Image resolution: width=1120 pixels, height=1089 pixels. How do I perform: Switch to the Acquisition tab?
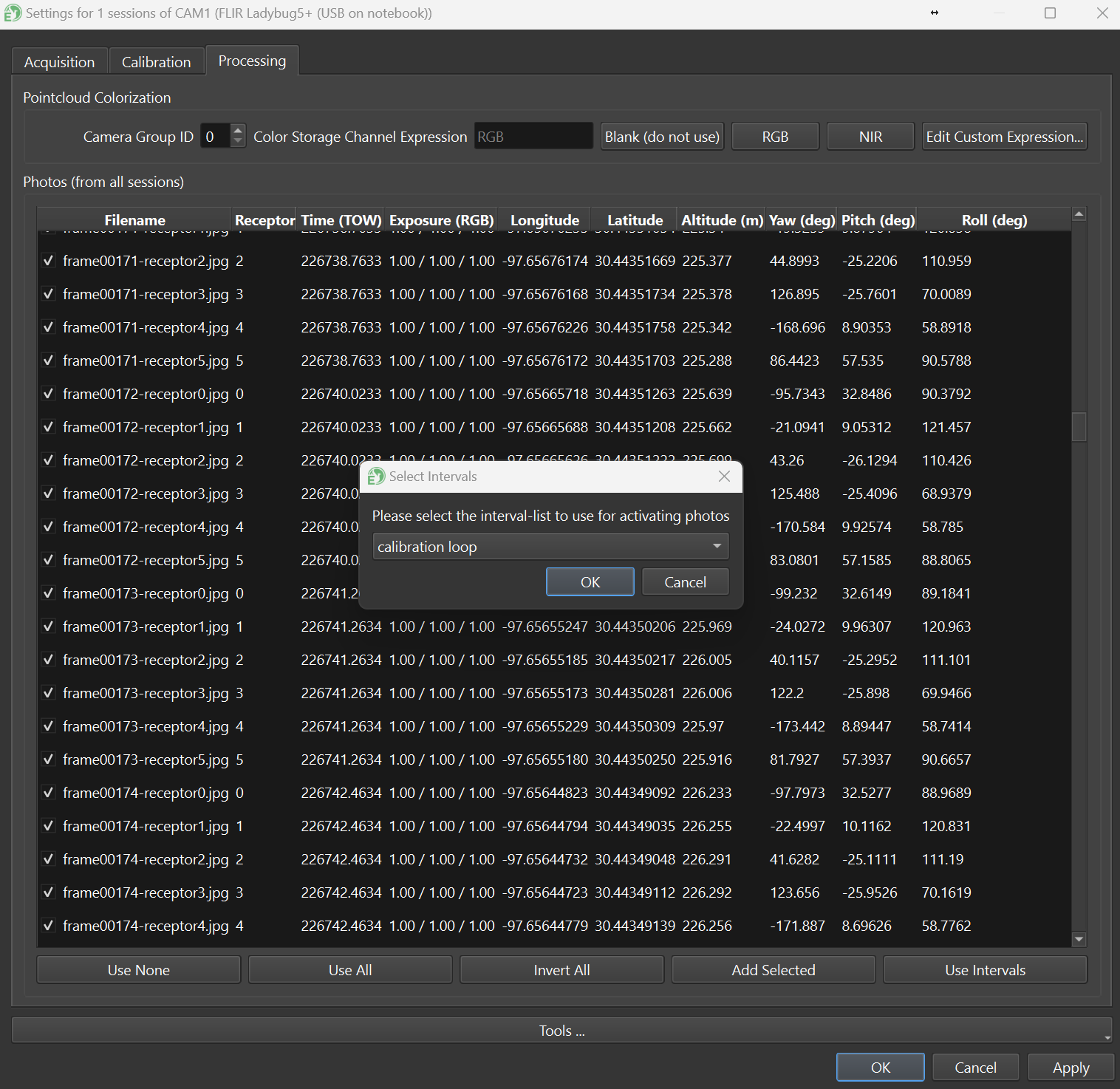(x=59, y=62)
